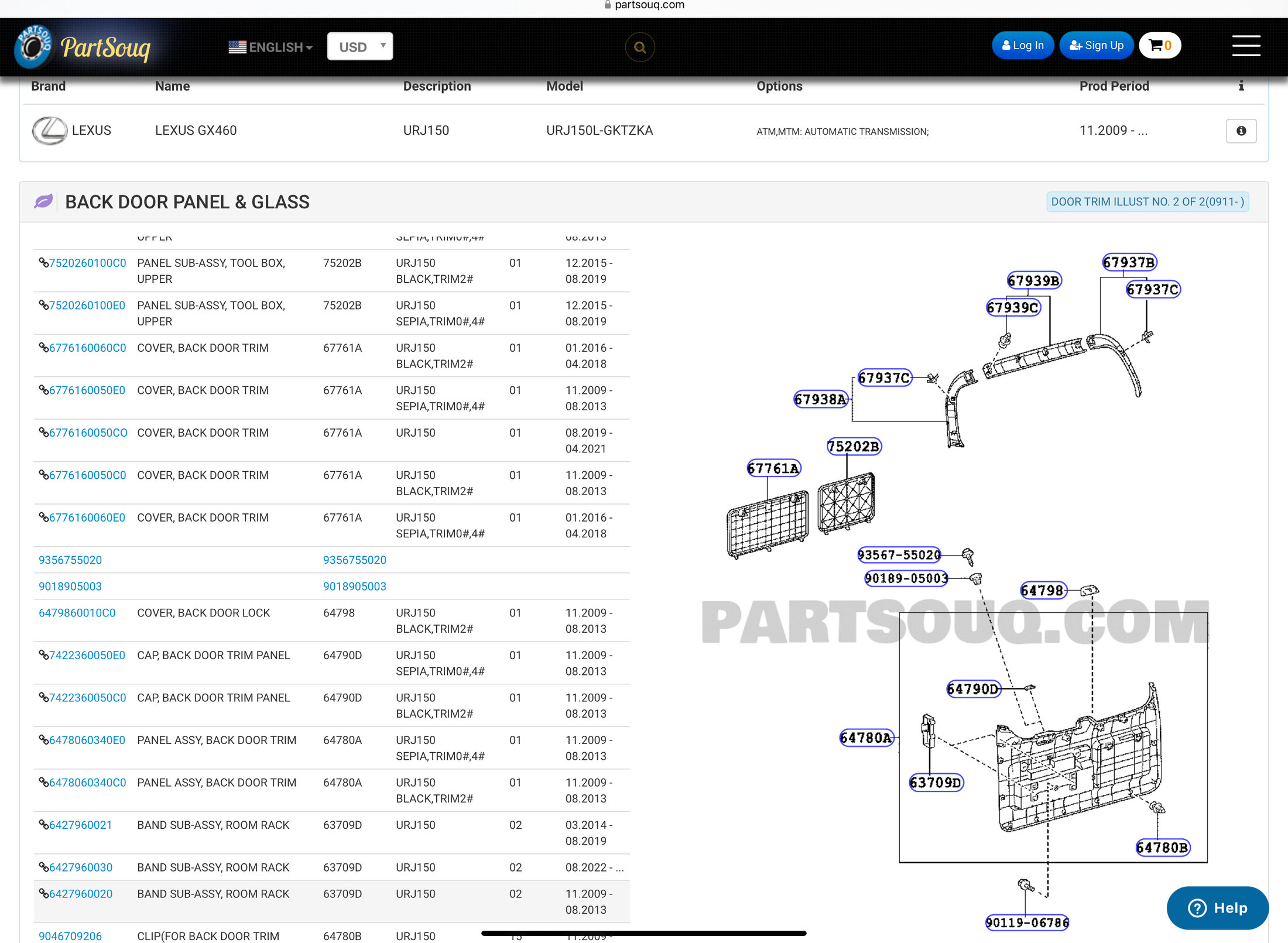Open part number 6478060340E0

[x=87, y=740]
